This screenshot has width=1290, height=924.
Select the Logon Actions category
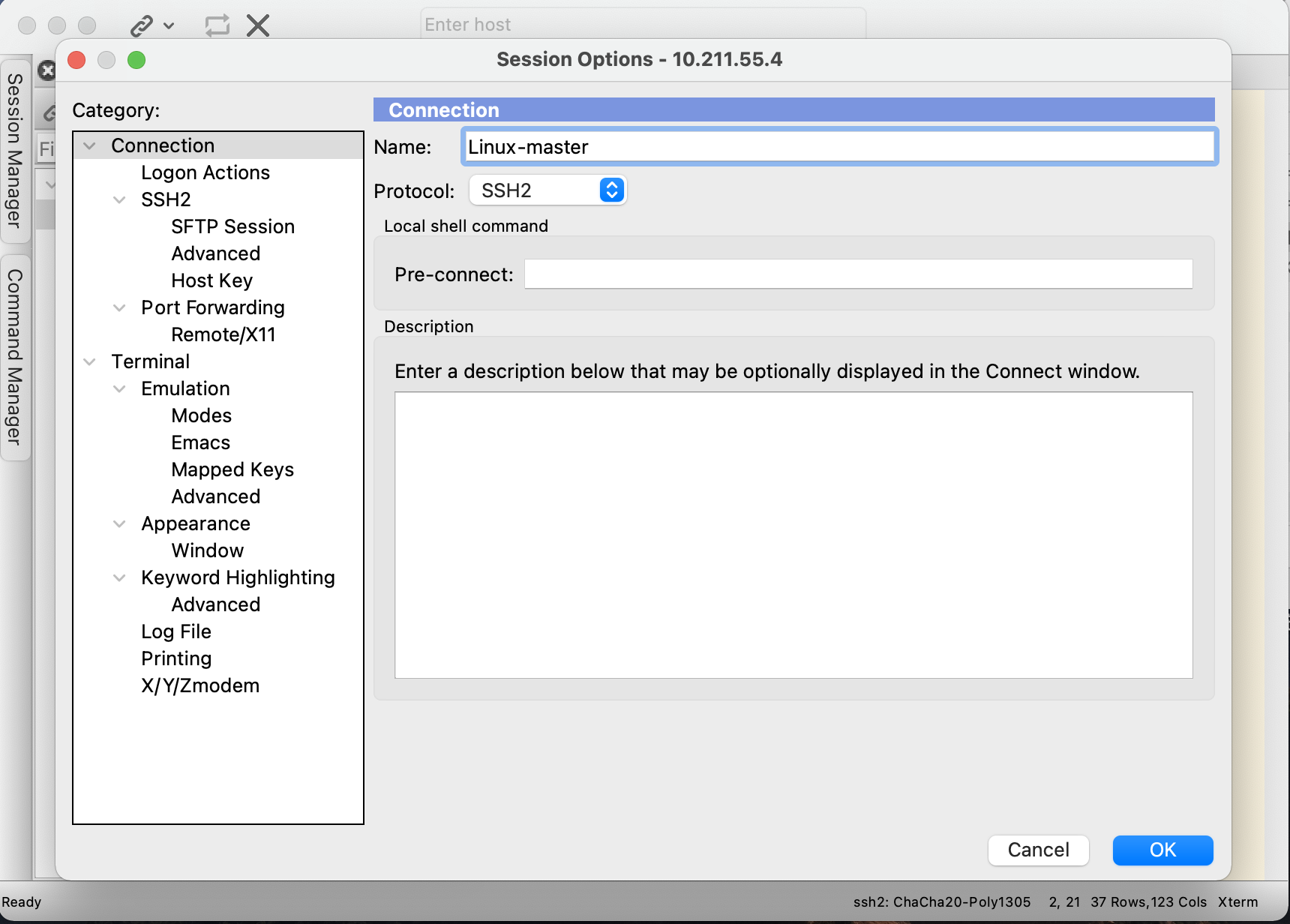pyautogui.click(x=205, y=172)
